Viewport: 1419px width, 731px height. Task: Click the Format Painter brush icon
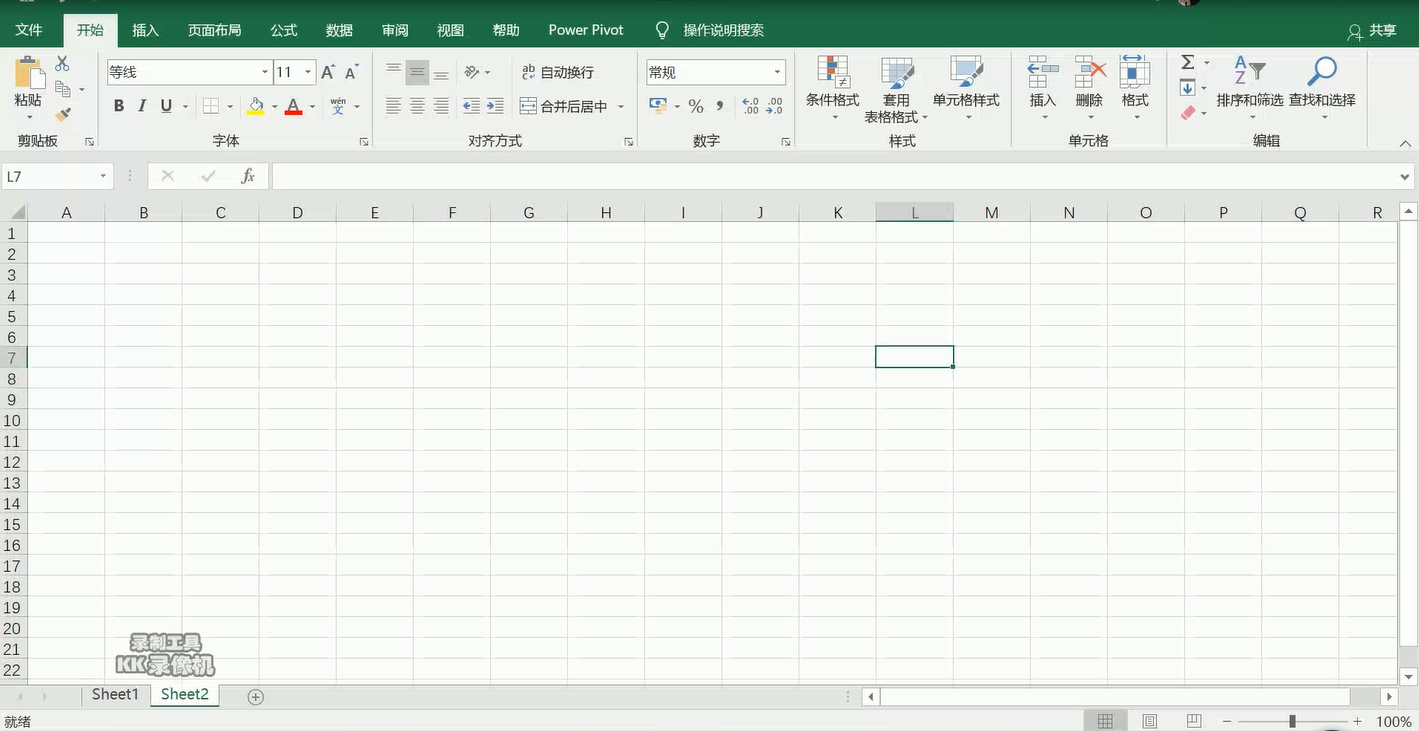[63, 115]
